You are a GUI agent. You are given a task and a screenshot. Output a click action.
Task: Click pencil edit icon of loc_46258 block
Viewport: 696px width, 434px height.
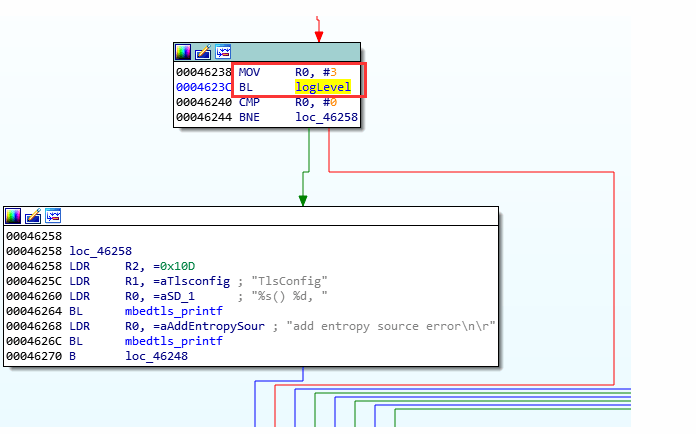[x=33, y=216]
